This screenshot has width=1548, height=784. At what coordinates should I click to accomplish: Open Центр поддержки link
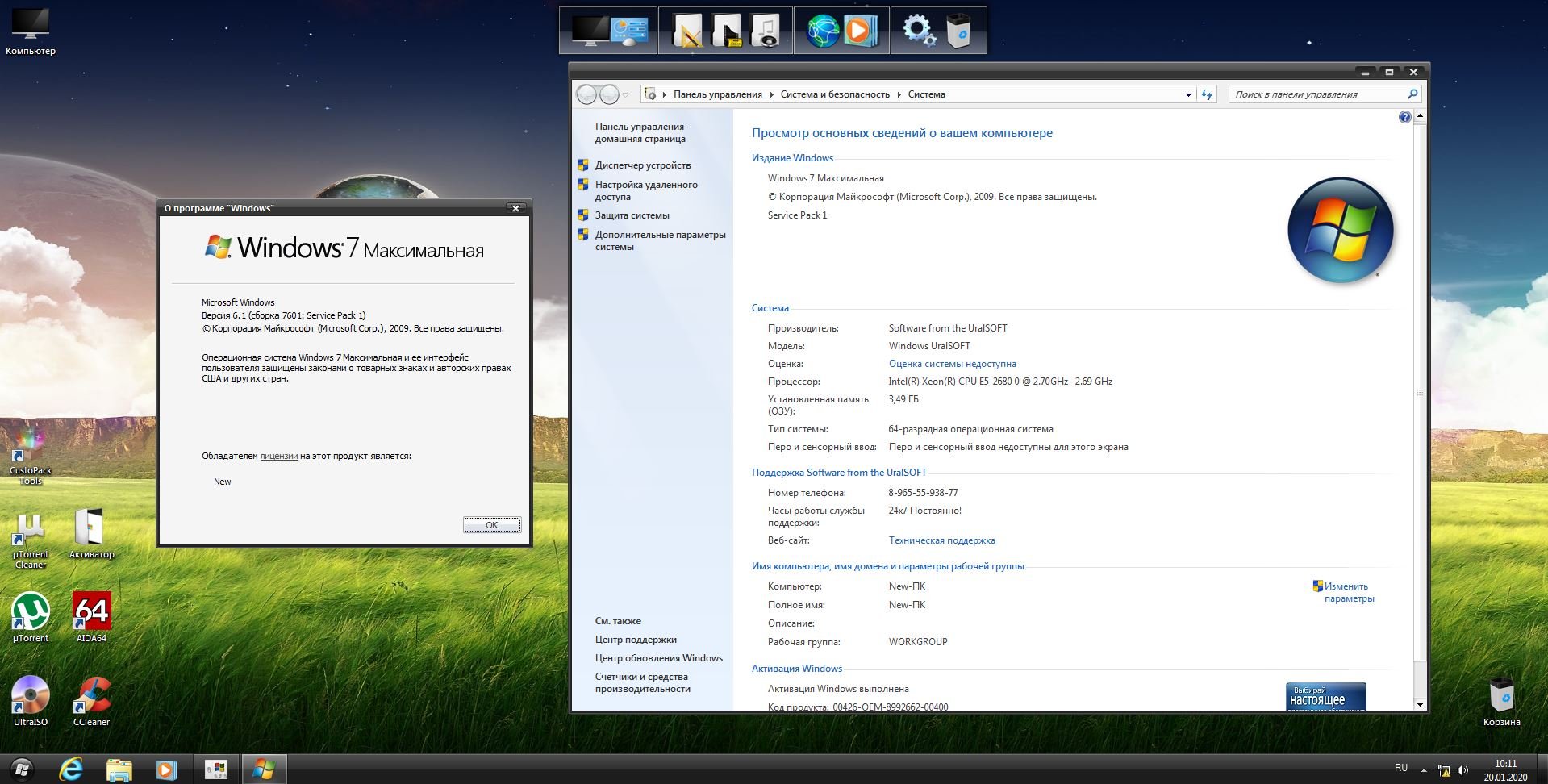pyautogui.click(x=636, y=640)
